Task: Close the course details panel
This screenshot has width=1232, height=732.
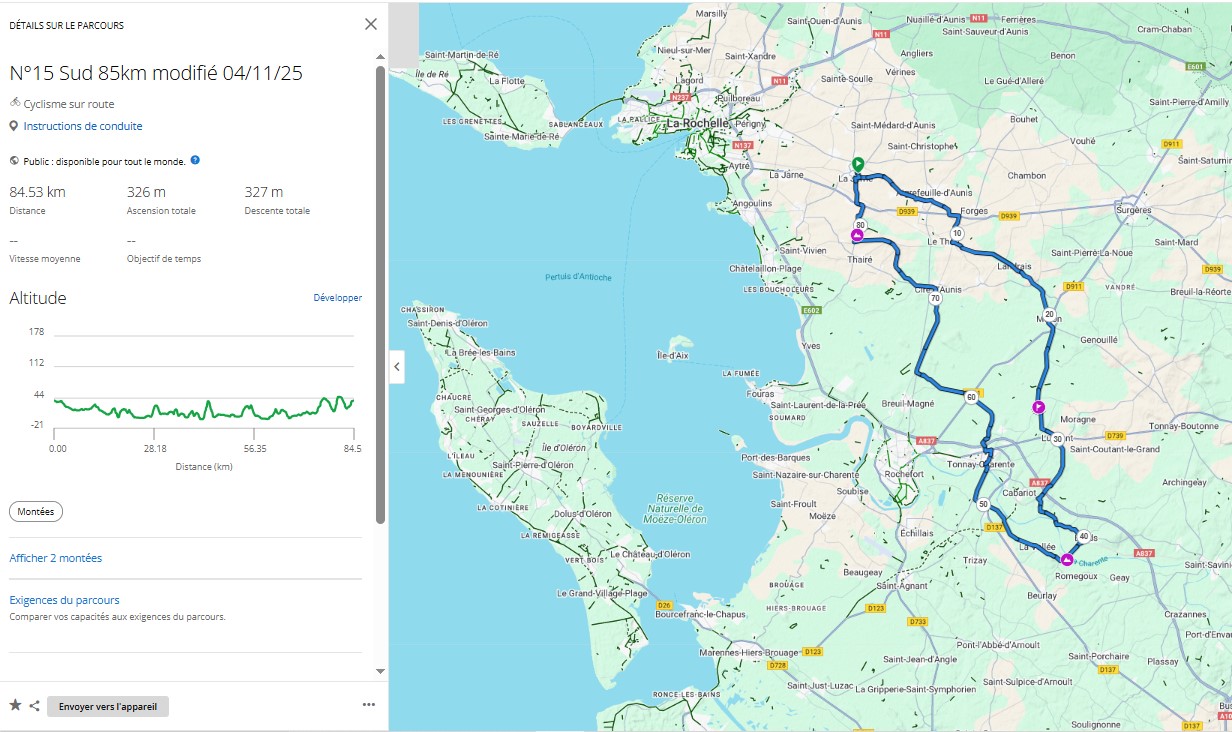Action: (x=371, y=25)
